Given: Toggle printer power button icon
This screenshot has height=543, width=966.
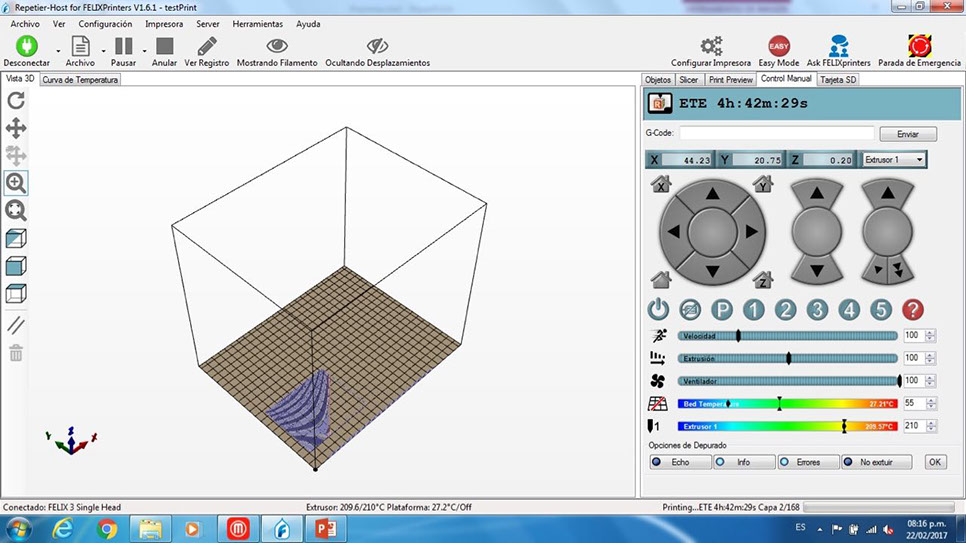Looking at the screenshot, I should (658, 309).
